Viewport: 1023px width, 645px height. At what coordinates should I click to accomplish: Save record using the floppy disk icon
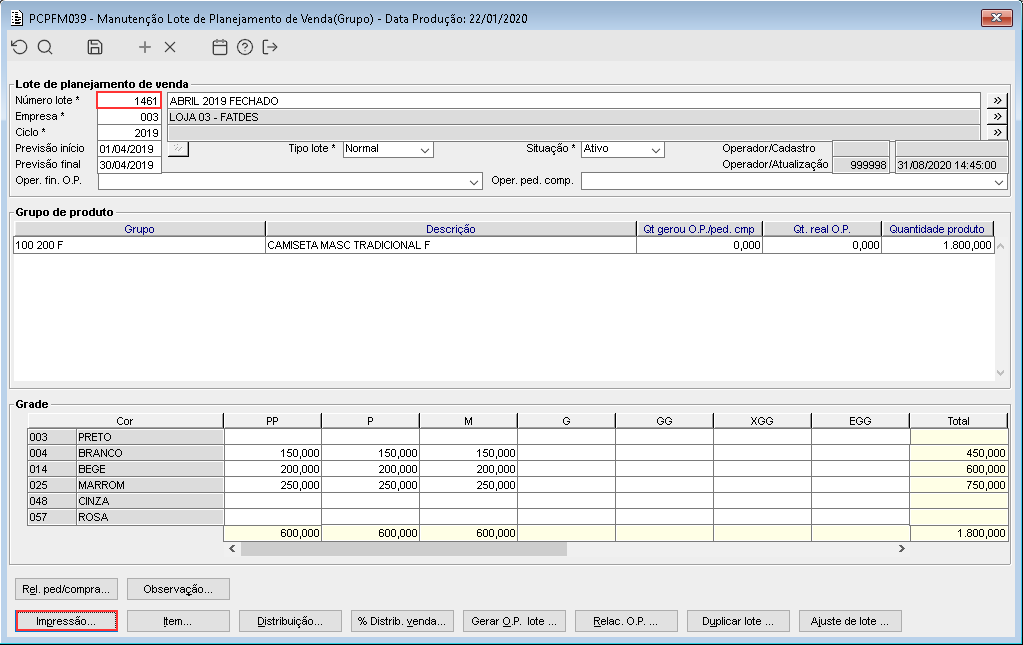click(95, 47)
